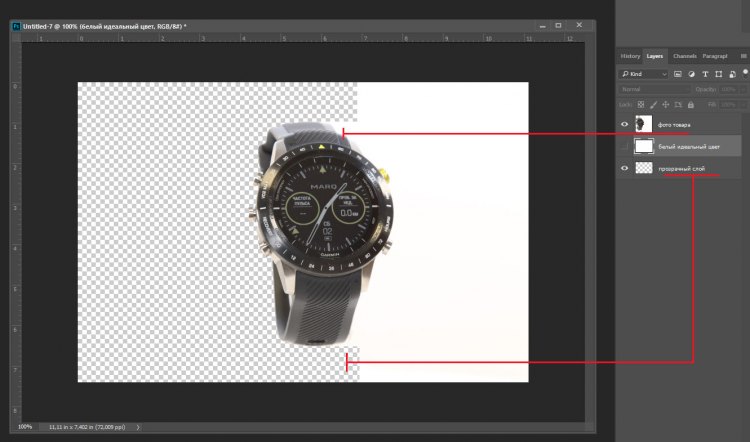Select the layer named 'белый идеальный цвет'
Screen dimensions: 750x442
click(689, 147)
